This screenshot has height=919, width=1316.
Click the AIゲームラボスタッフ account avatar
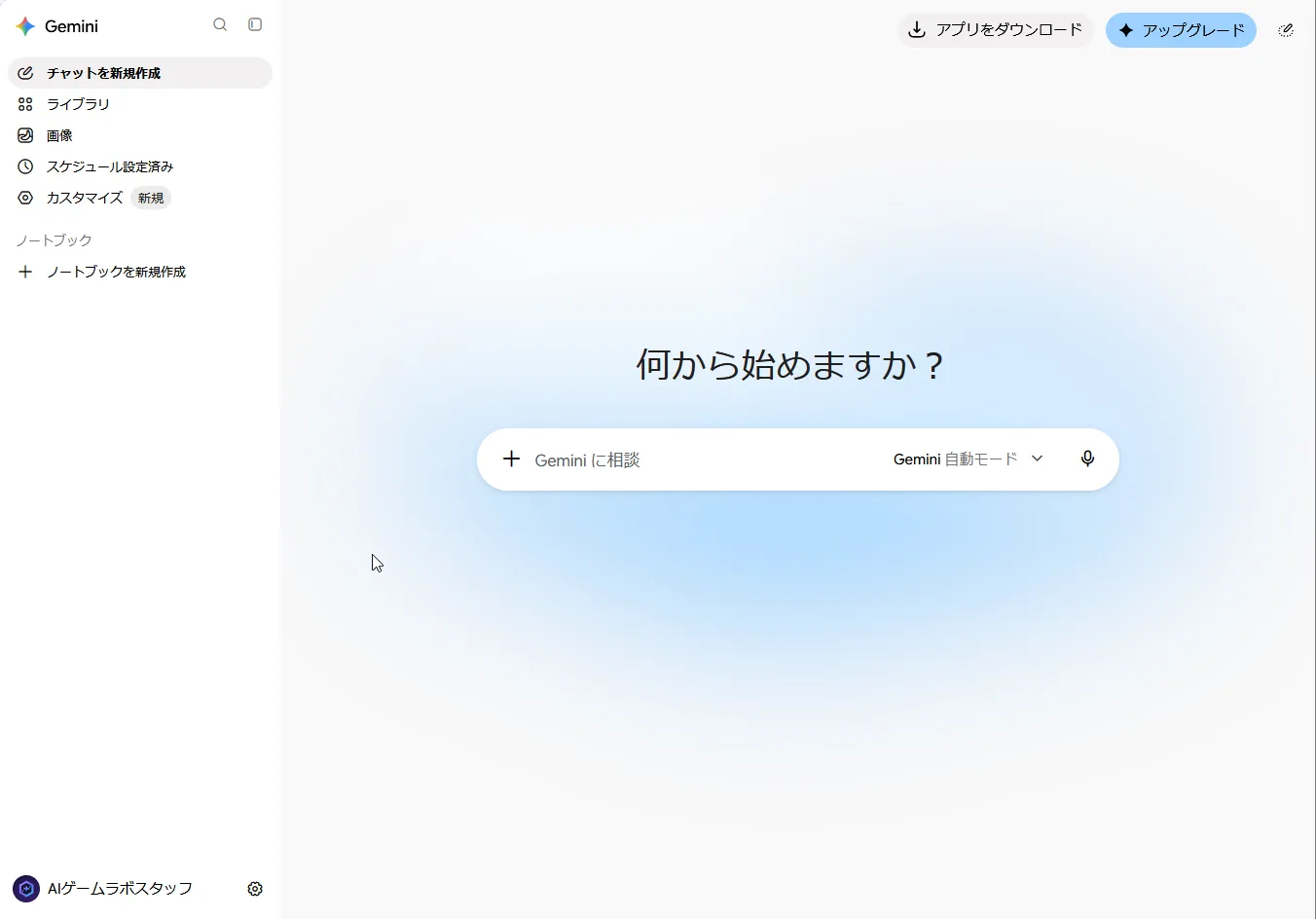(x=26, y=889)
